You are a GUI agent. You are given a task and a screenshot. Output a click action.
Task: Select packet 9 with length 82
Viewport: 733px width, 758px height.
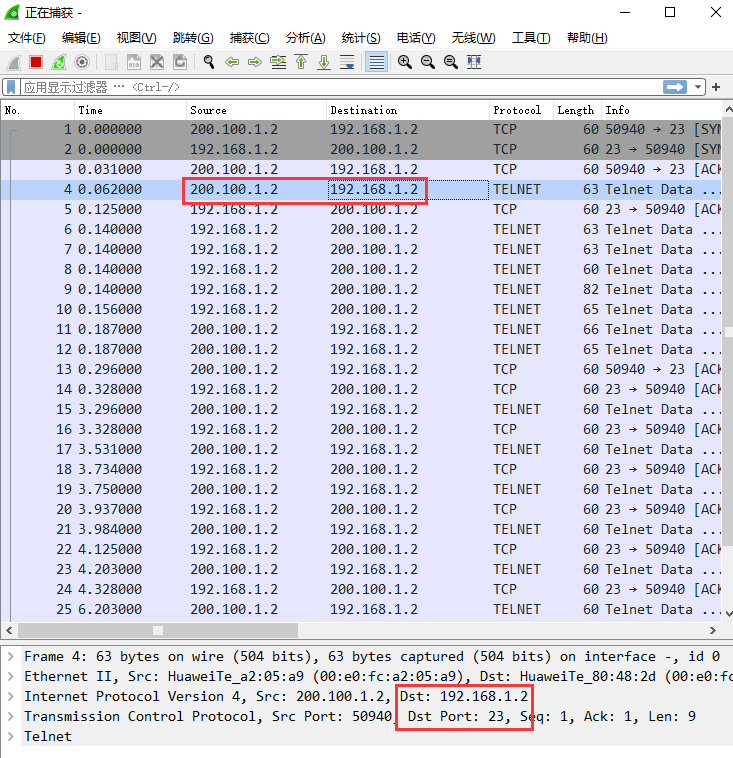(x=361, y=289)
